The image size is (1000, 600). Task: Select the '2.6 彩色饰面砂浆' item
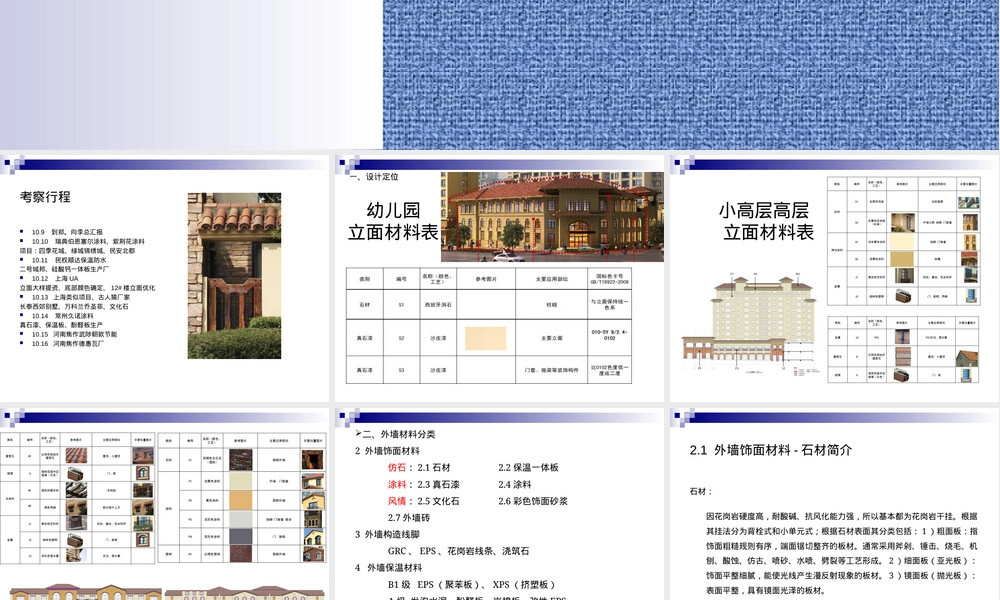533,501
